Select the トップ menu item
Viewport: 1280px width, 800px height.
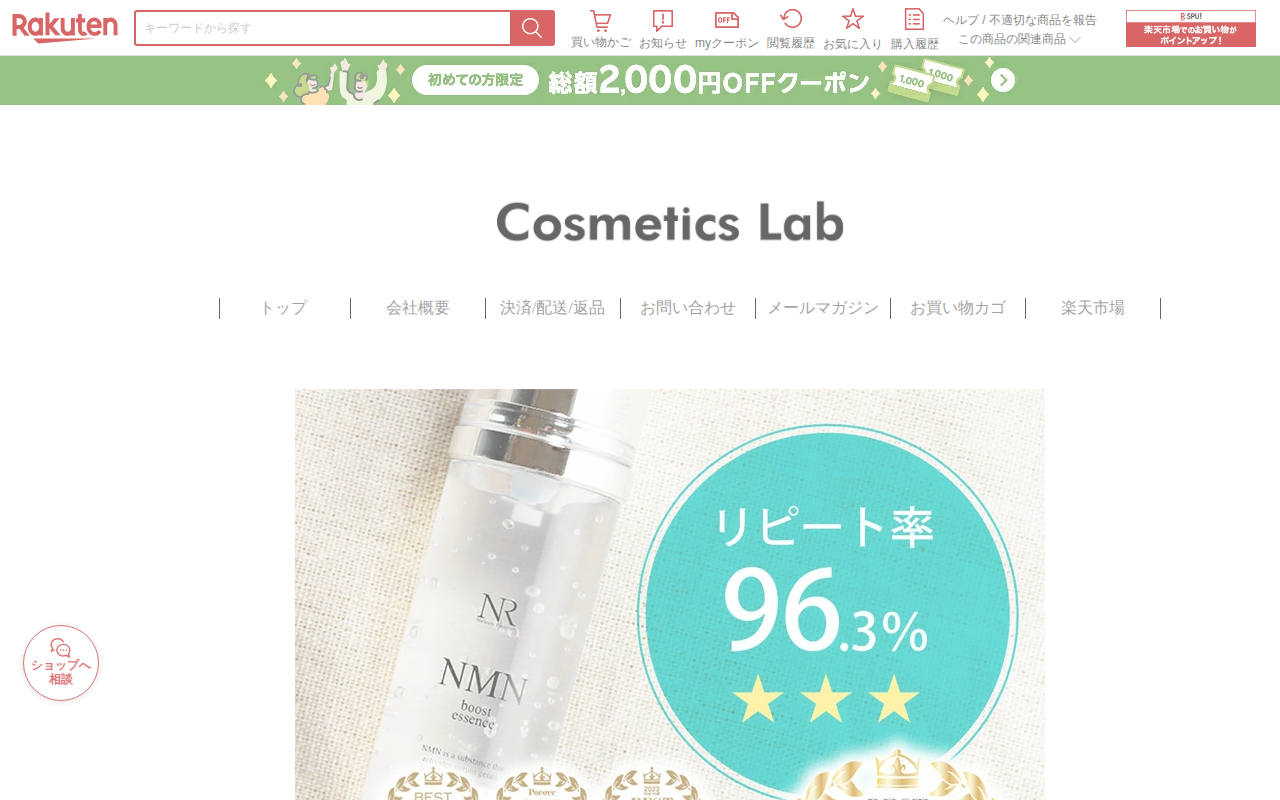coord(284,308)
